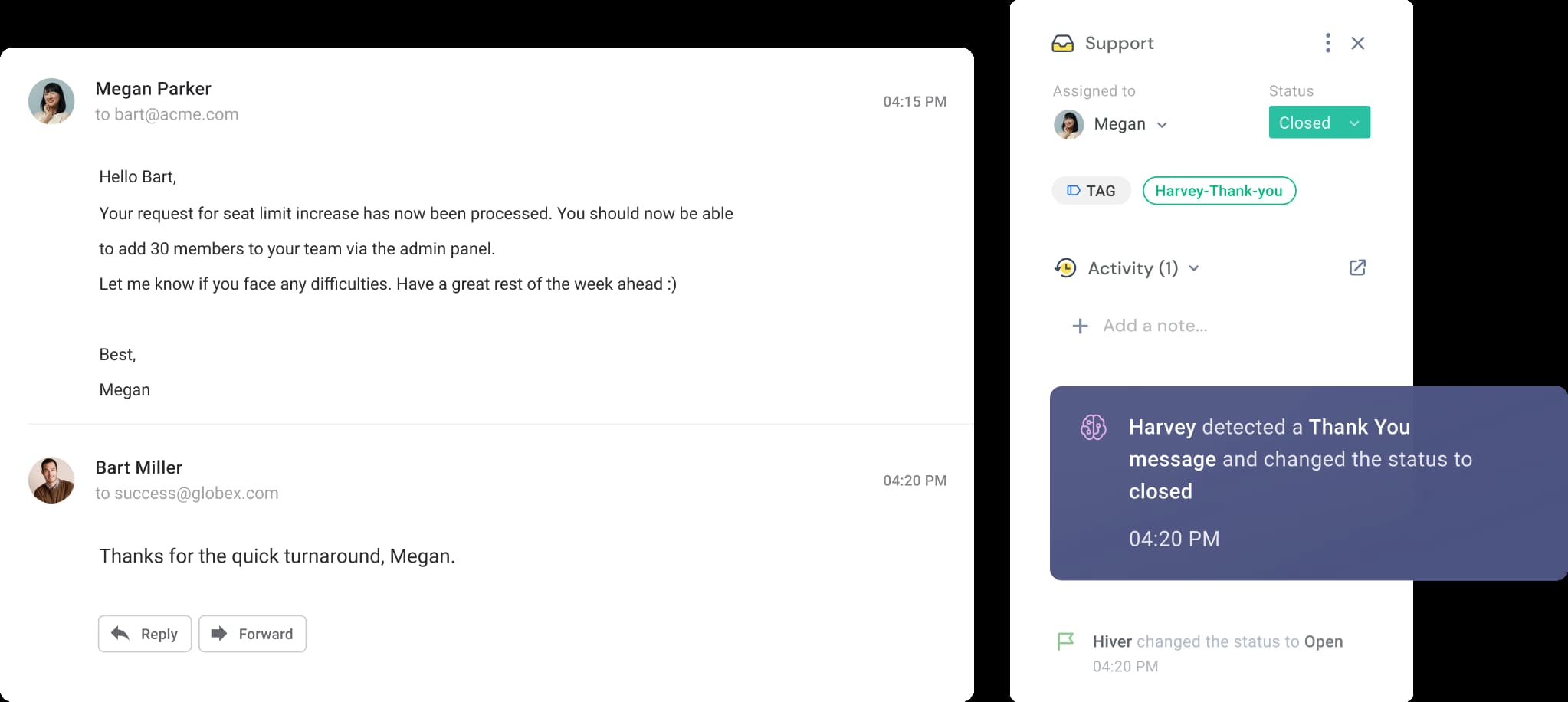Image resolution: width=1568 pixels, height=702 pixels.
Task: Reply to Bart Miller's email
Action: pyautogui.click(x=145, y=634)
